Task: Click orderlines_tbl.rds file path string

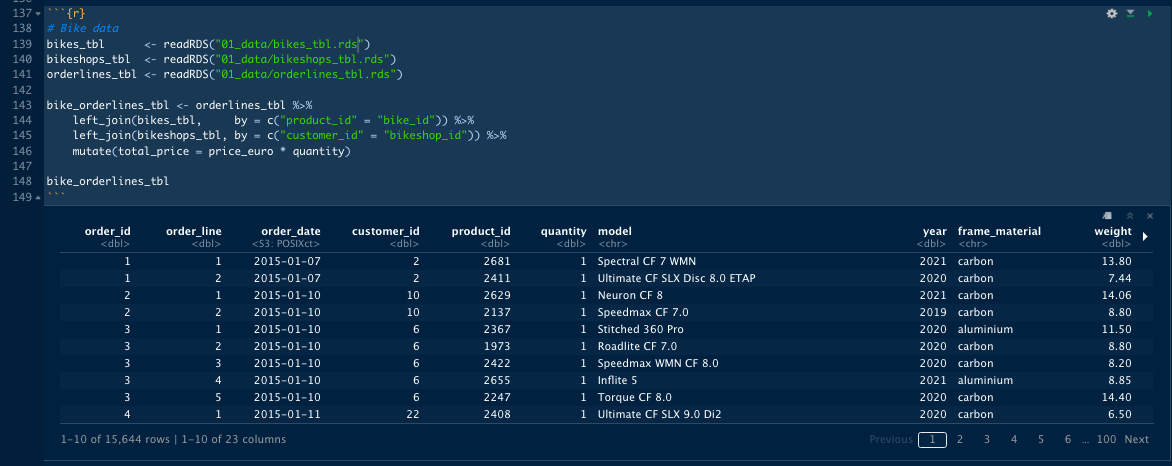Action: [306, 75]
